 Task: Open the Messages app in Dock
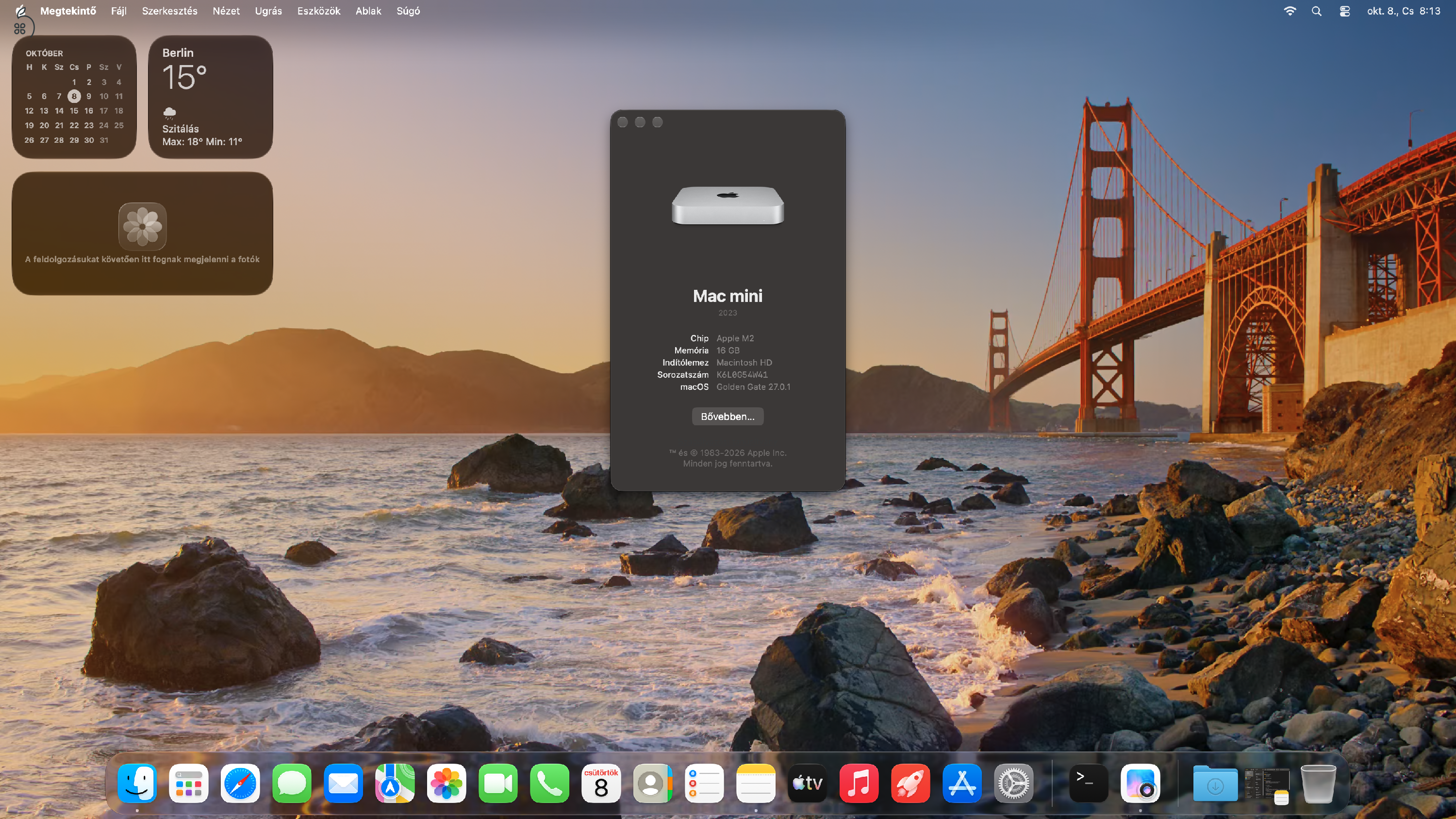click(292, 784)
